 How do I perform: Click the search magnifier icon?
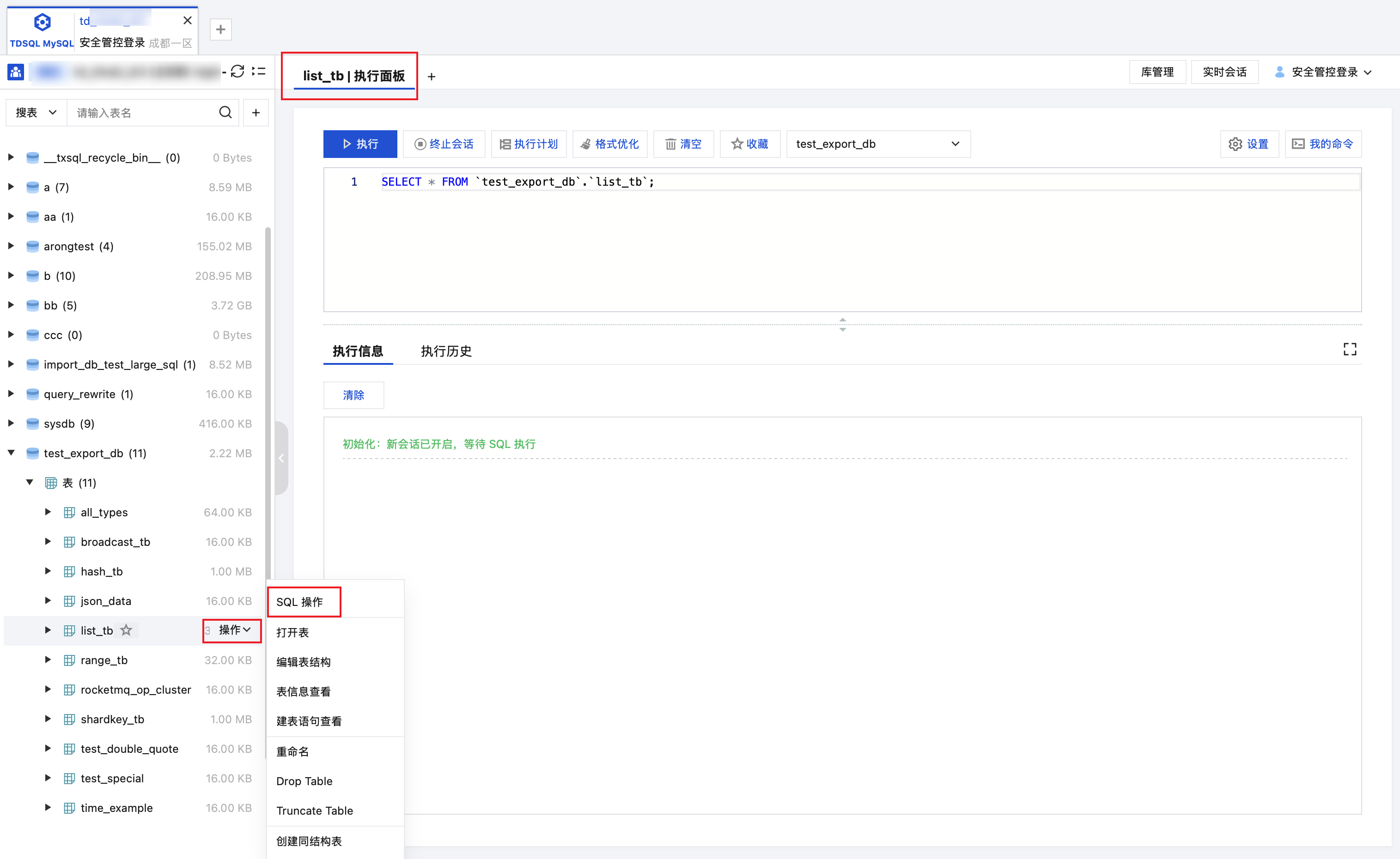coord(225,113)
